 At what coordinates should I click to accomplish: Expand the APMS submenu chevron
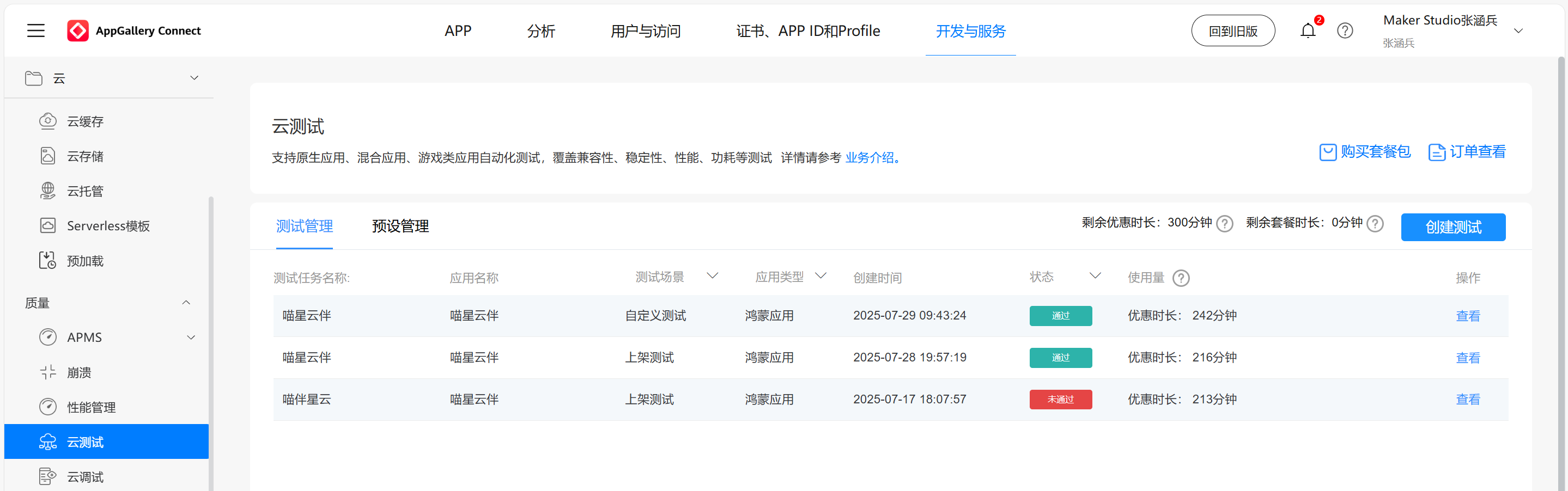pyautogui.click(x=191, y=337)
